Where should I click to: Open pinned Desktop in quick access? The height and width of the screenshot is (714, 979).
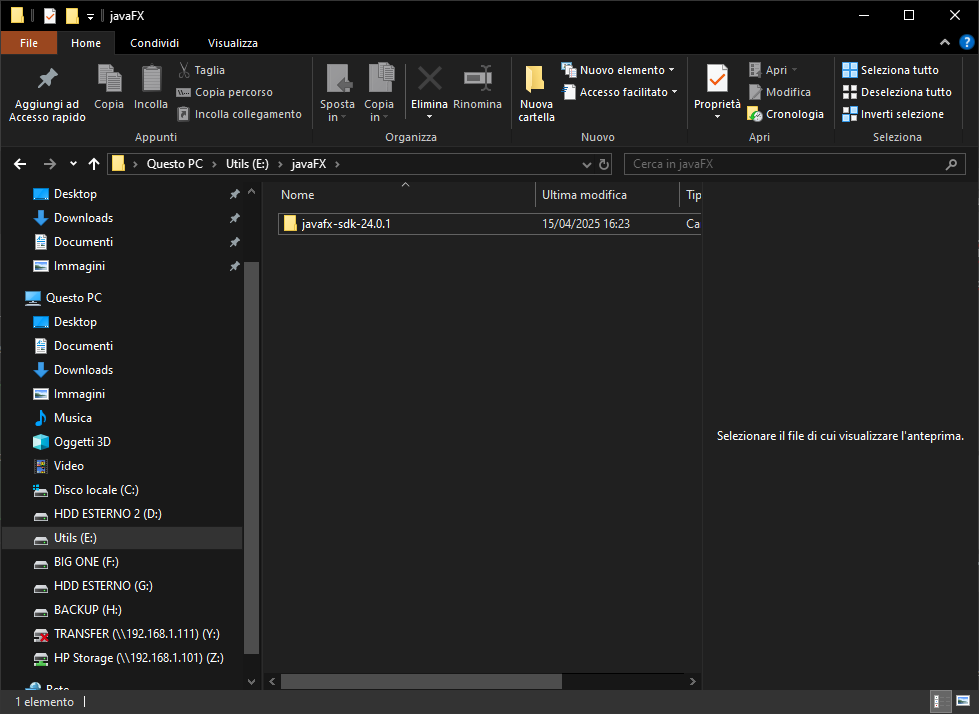click(x=75, y=194)
